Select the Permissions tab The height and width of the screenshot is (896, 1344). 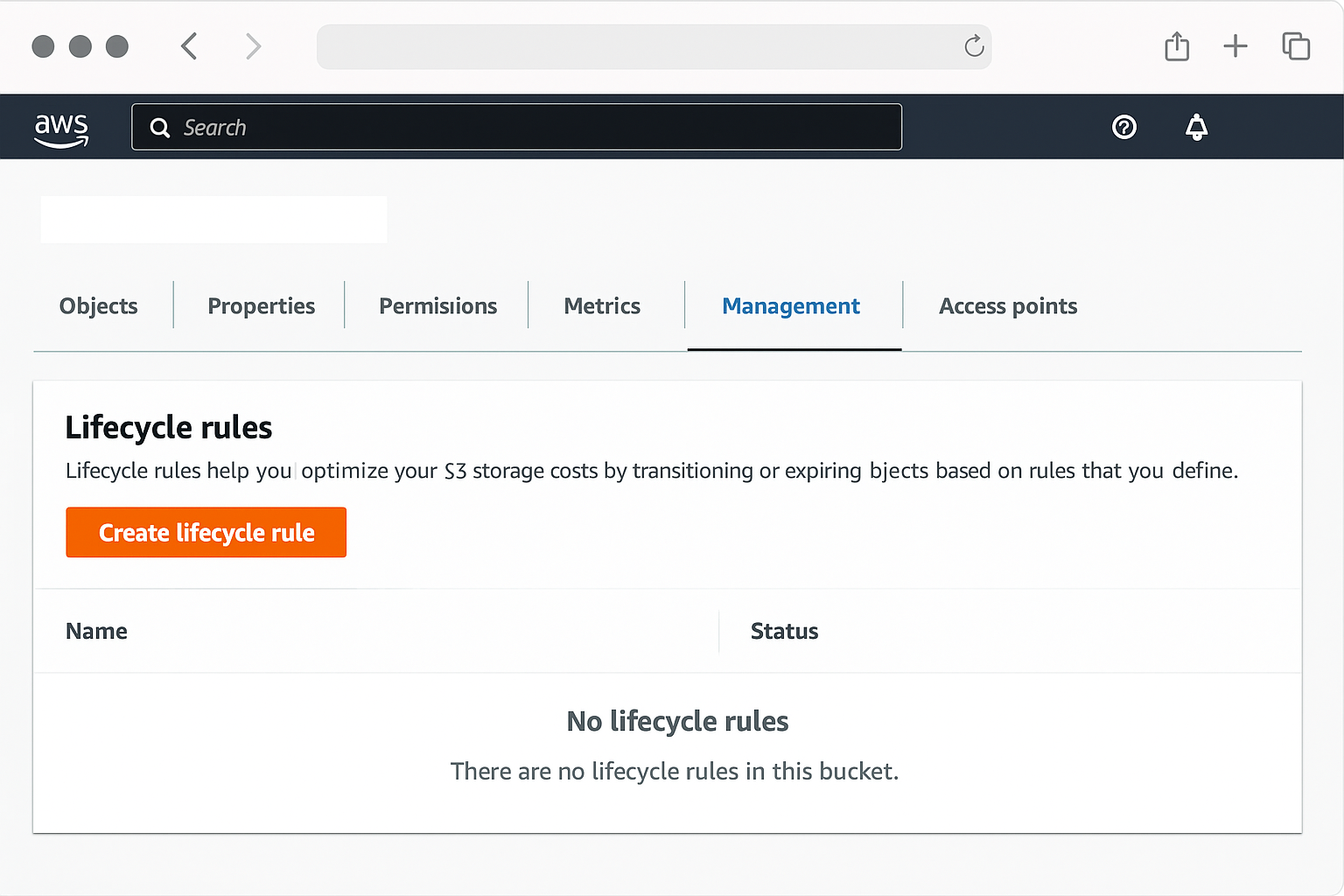[x=437, y=306]
